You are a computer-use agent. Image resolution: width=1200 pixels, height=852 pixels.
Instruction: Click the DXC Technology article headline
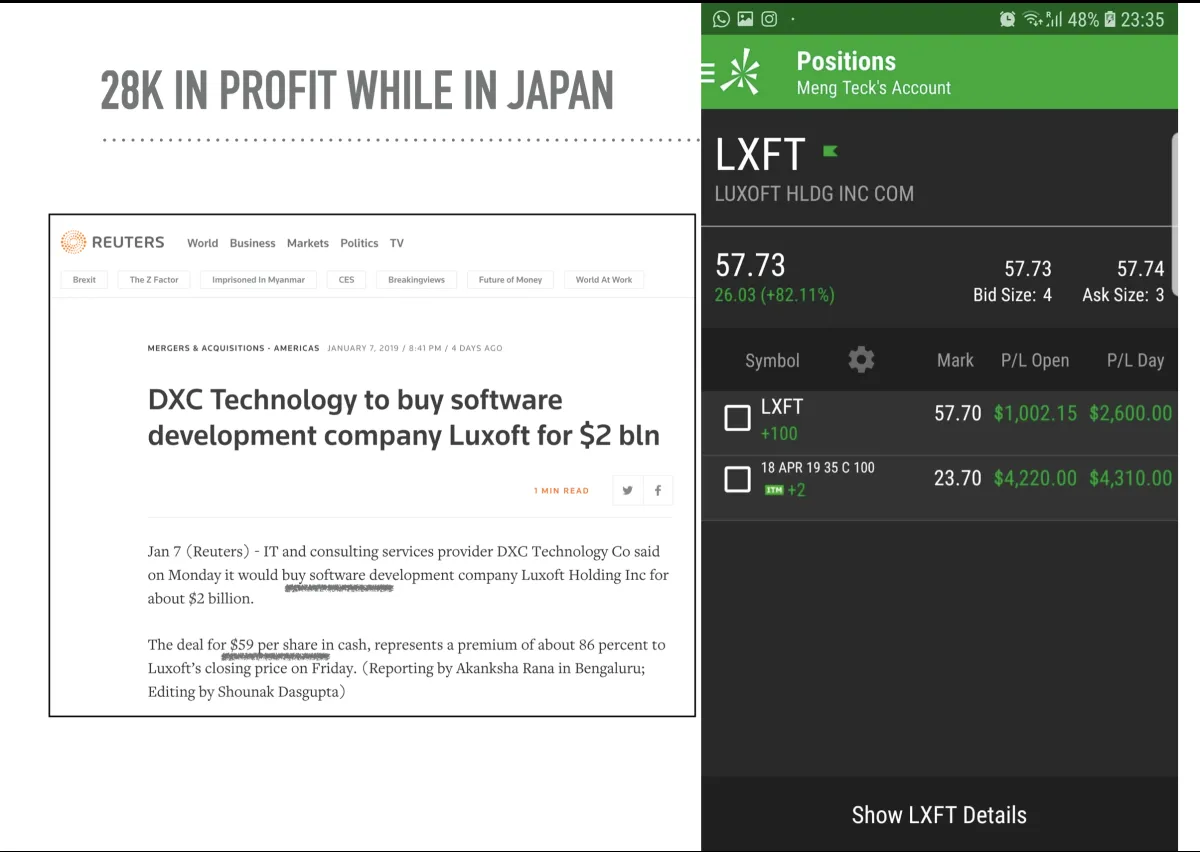(x=404, y=417)
